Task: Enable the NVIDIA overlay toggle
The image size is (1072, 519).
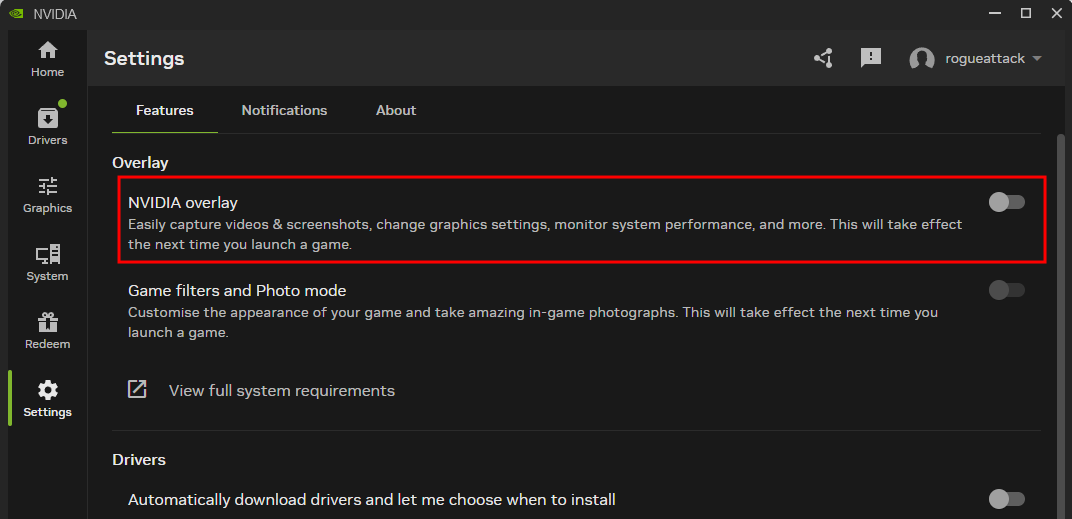Action: 1006,202
